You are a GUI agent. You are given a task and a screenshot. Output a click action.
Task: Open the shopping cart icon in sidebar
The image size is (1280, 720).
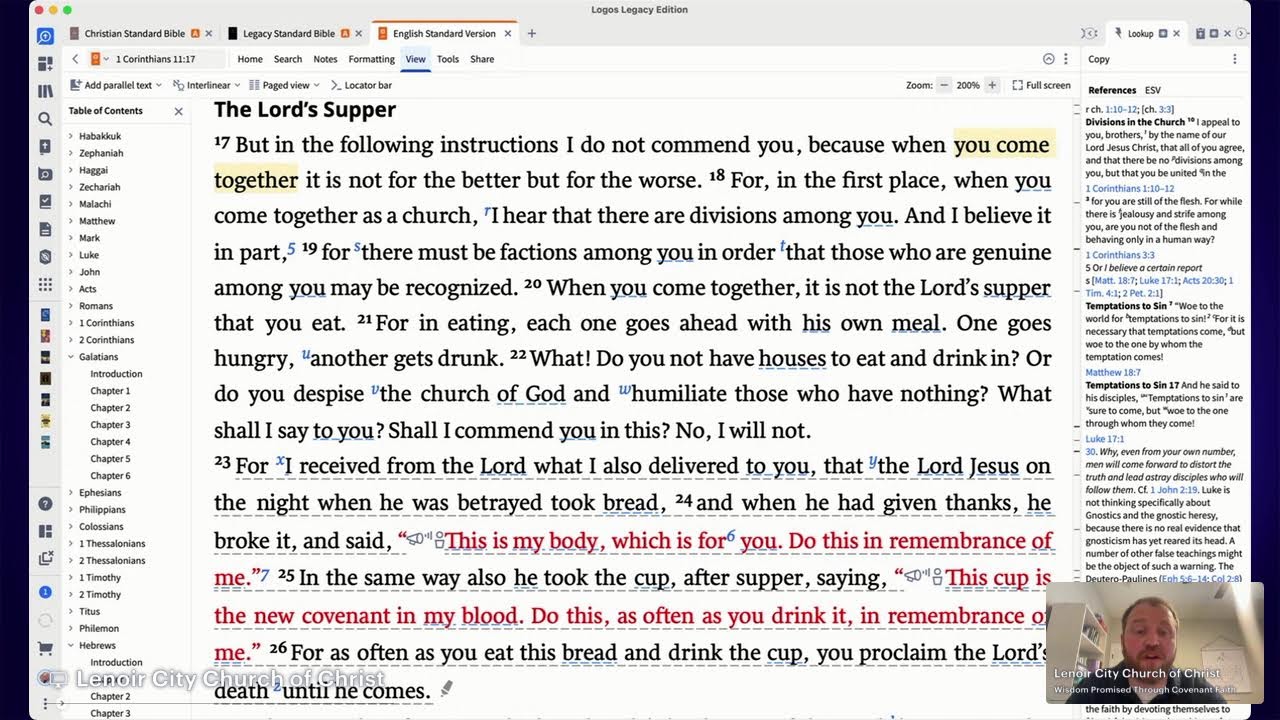tap(45, 649)
